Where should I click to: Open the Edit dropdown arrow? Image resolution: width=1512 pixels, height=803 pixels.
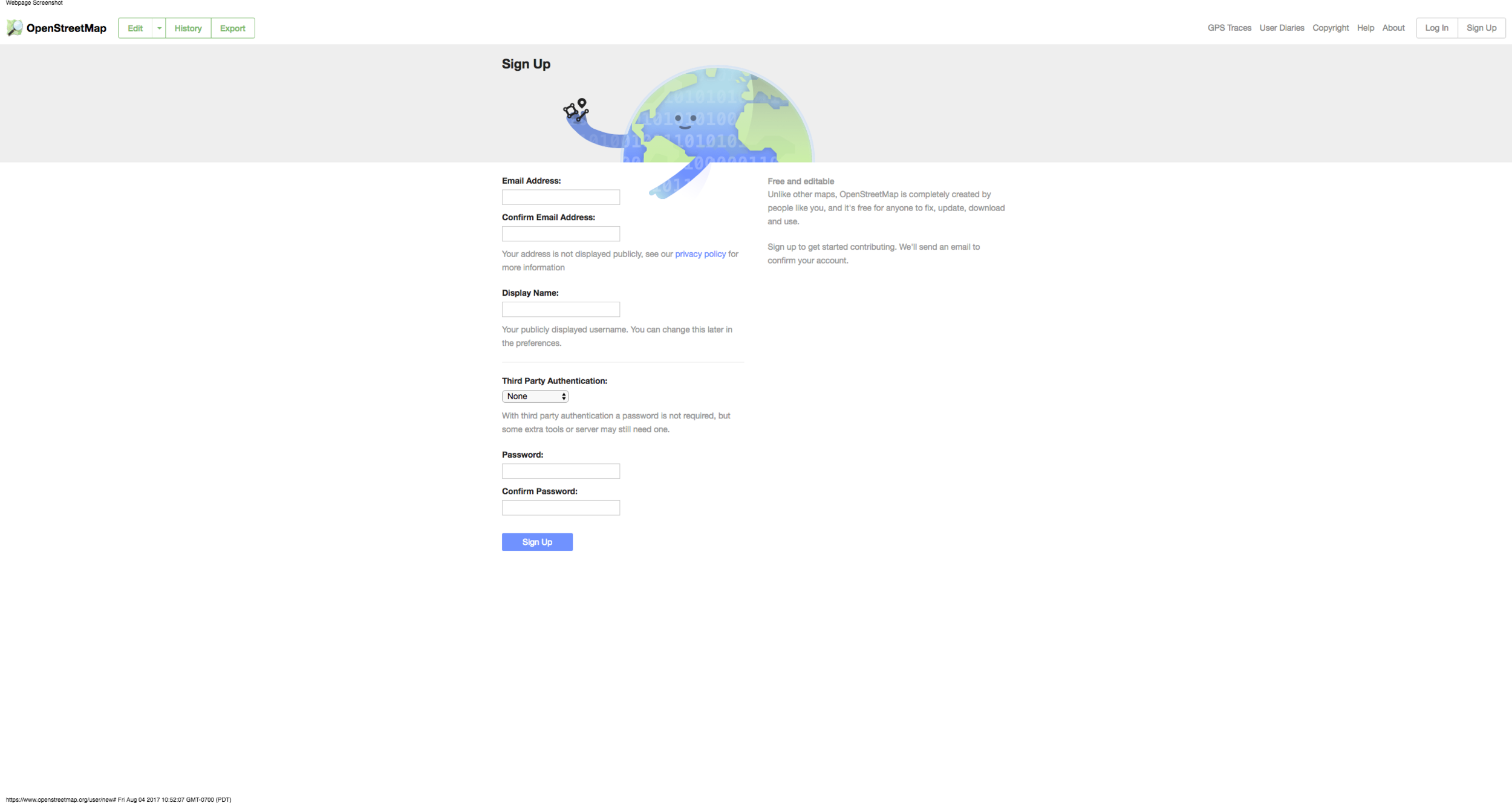point(159,28)
